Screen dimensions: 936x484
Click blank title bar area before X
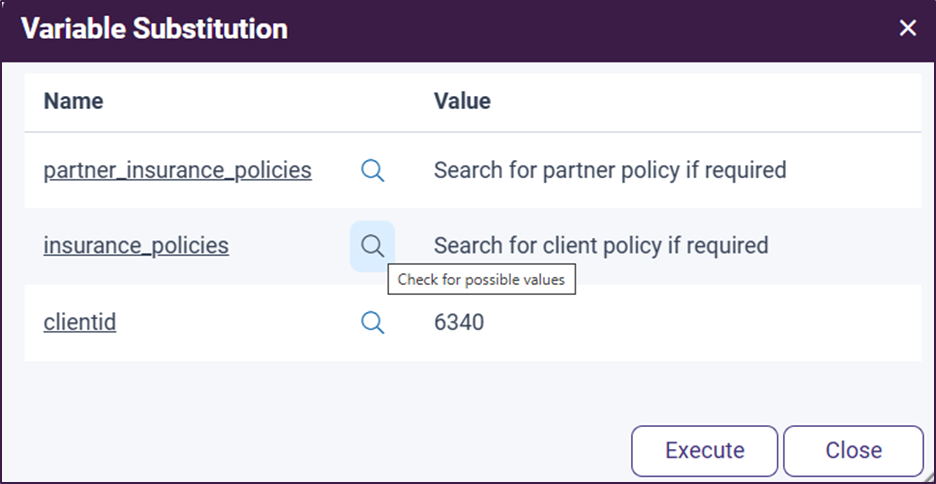(x=591, y=30)
